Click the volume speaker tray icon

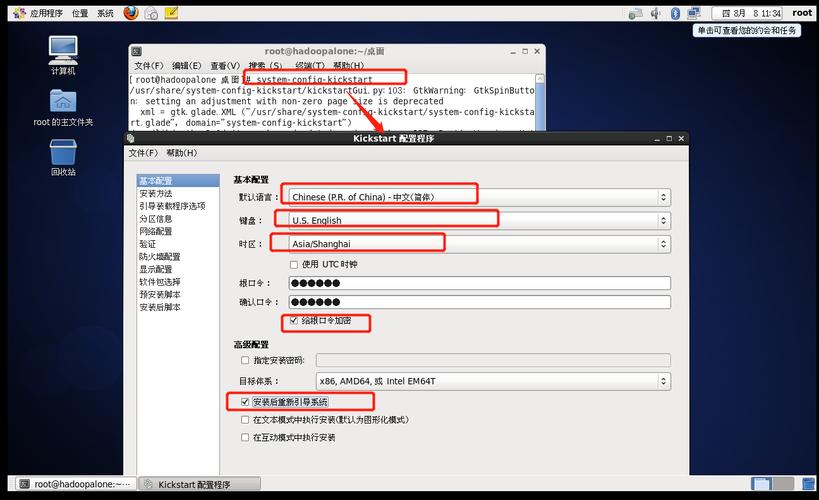click(656, 13)
